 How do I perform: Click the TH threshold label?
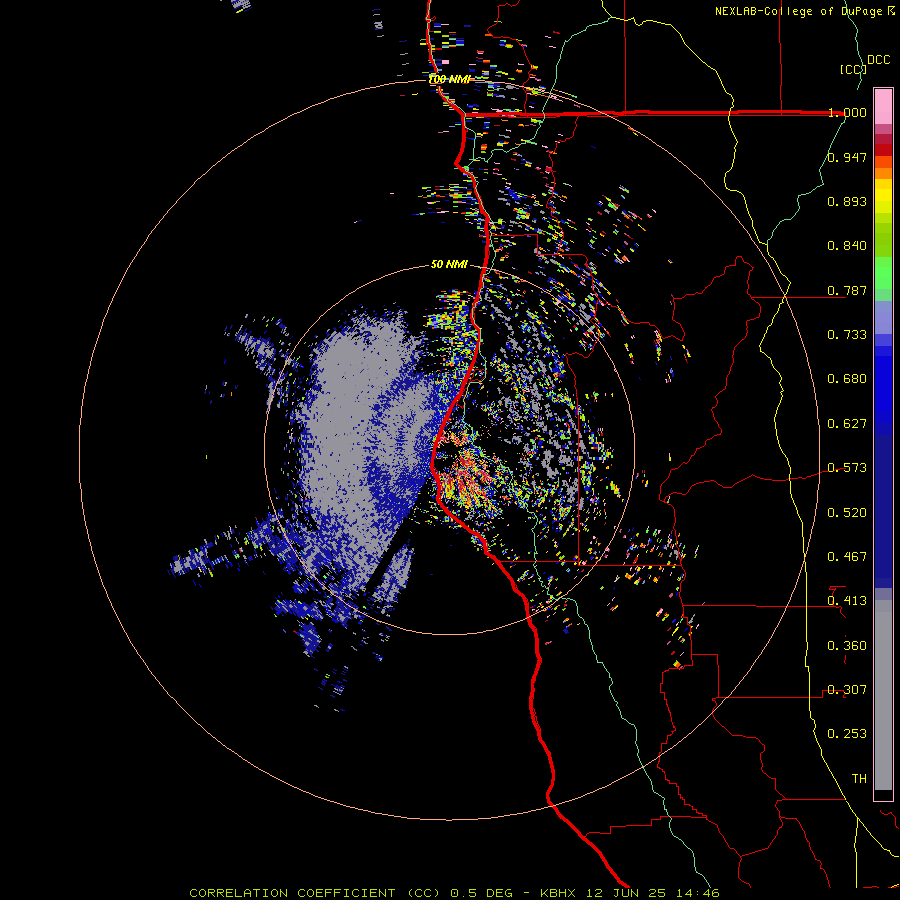coord(859,779)
